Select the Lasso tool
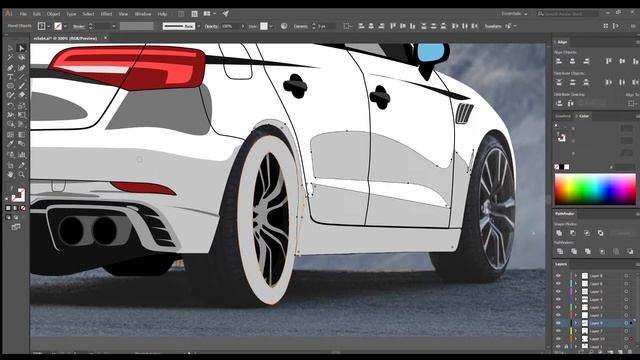Screen dimensions: 640x360 click(22, 58)
